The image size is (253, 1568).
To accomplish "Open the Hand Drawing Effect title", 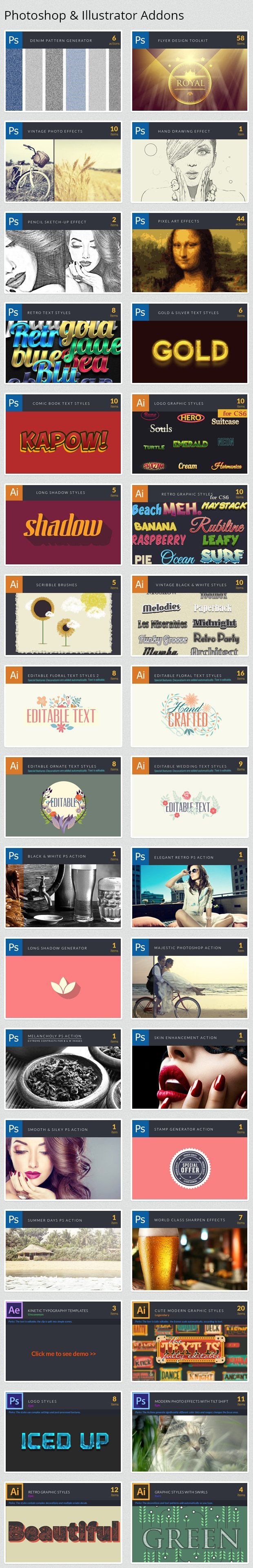I will click(x=184, y=131).
